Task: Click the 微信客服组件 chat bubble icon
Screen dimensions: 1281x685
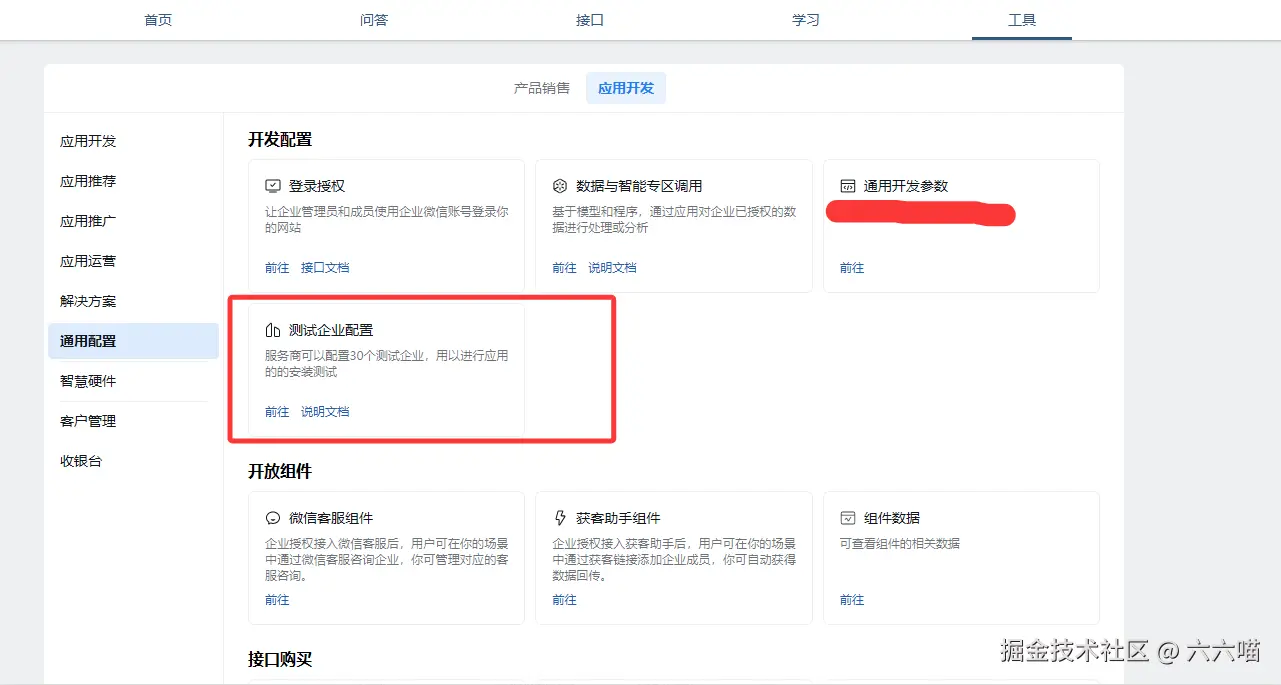Action: pos(273,518)
